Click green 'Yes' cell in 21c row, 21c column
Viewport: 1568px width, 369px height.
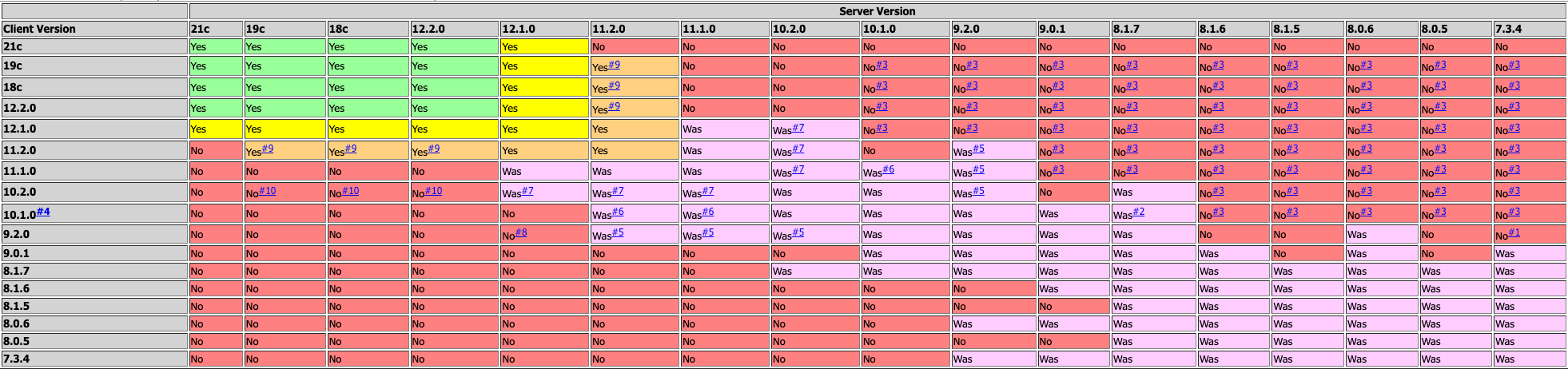[216, 46]
